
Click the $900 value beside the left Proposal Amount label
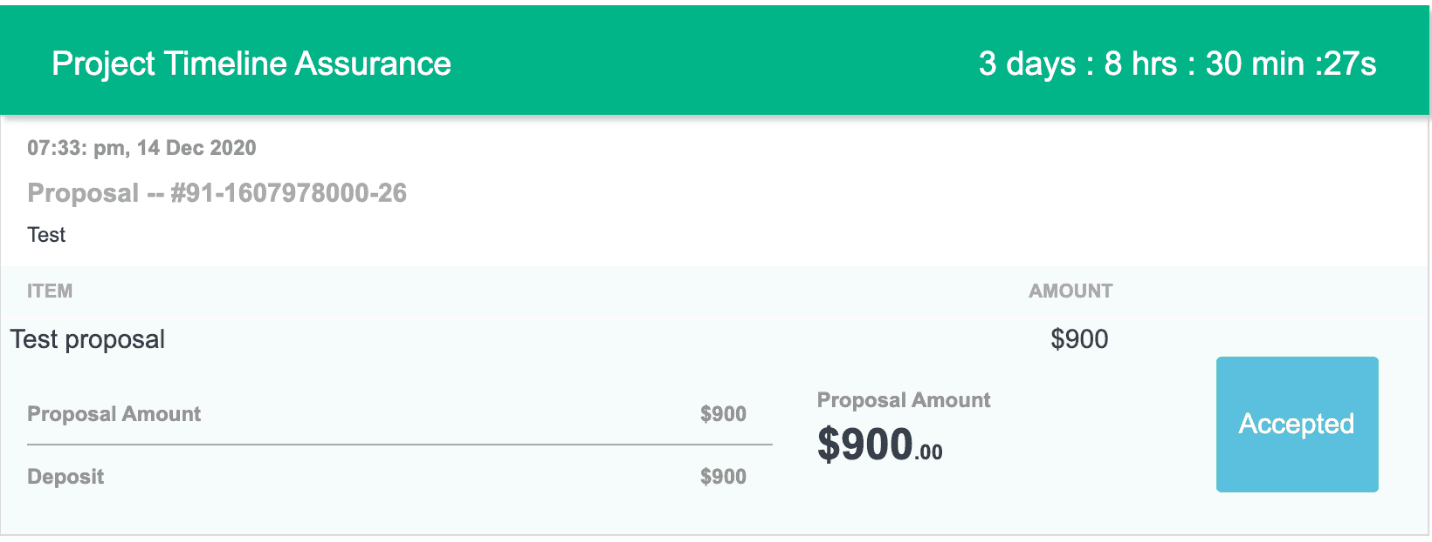(723, 414)
